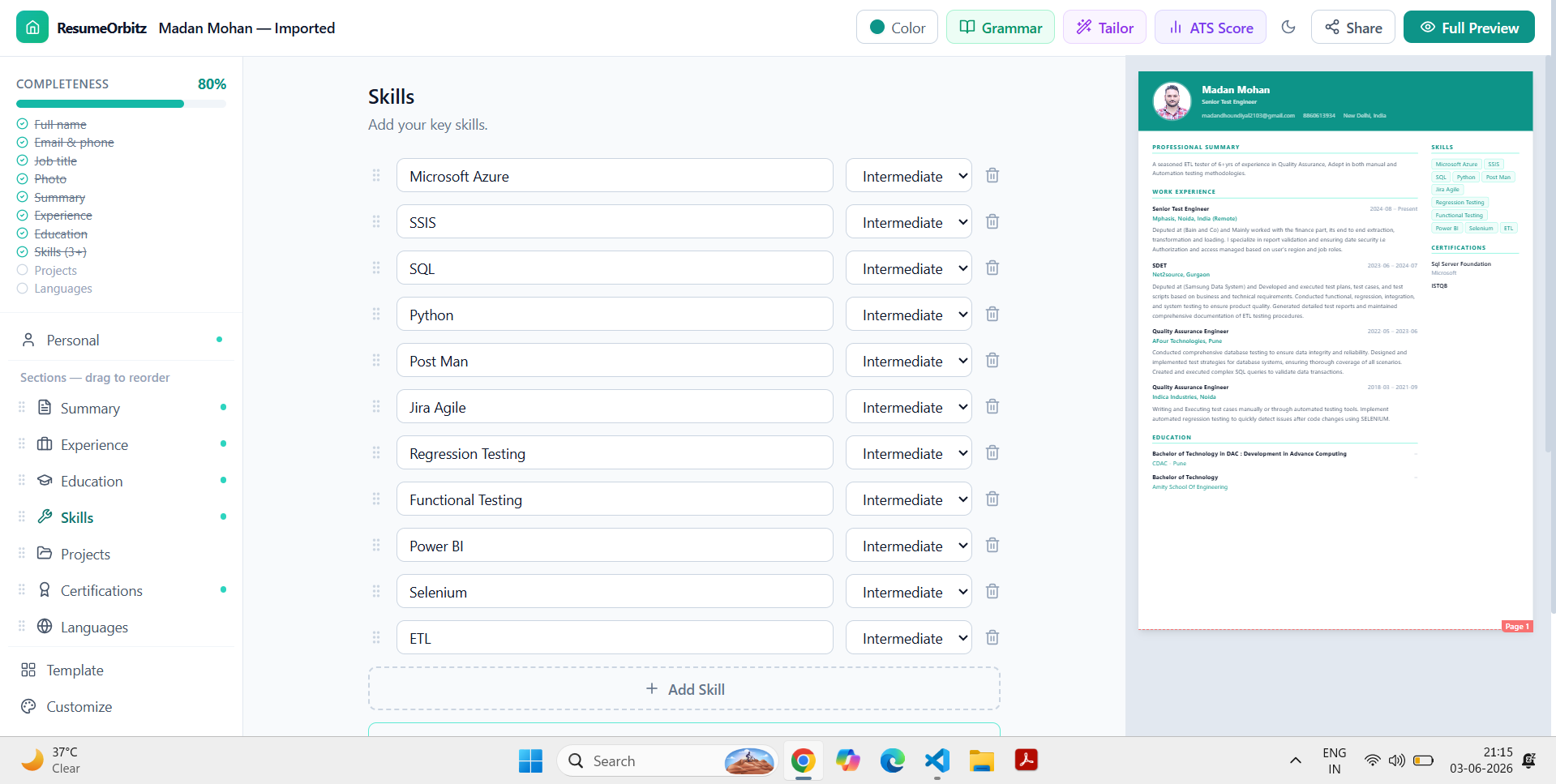Open Regression Testing level dropdown
The height and width of the screenshot is (784, 1556).
tap(908, 452)
